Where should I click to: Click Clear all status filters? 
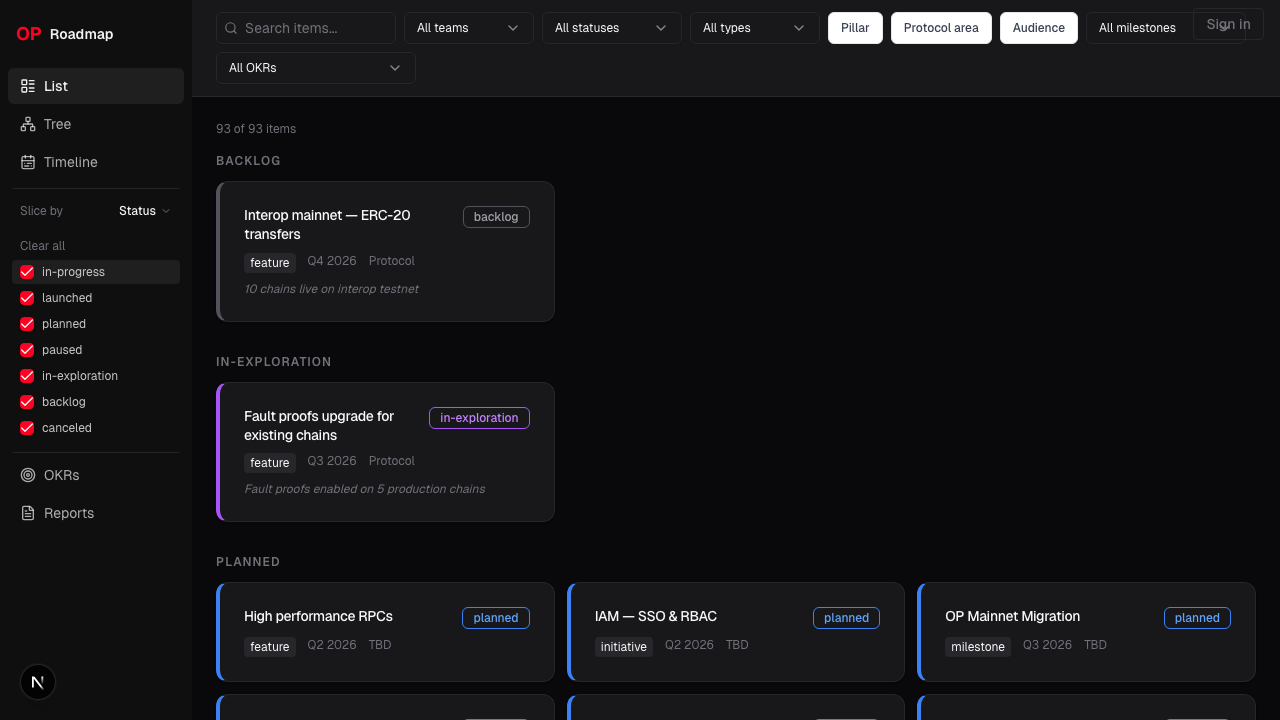pos(42,246)
